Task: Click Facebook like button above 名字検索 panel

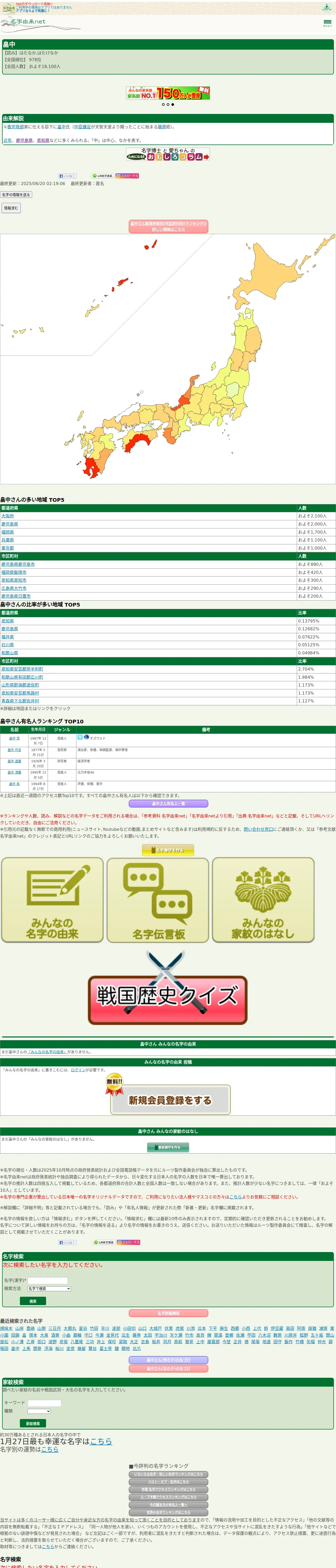Action: [x=67, y=1242]
